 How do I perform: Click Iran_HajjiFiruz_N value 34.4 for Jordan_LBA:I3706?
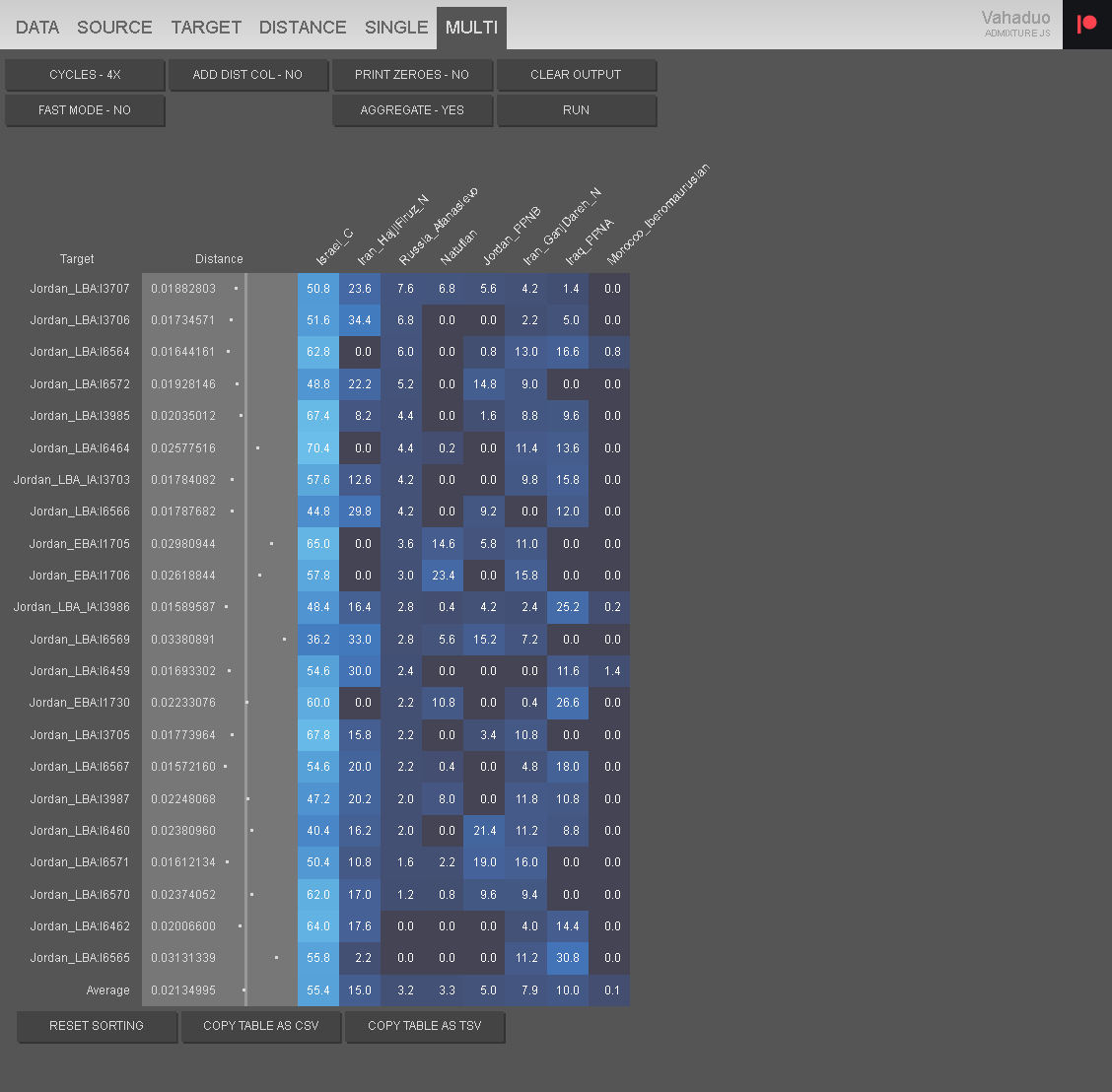[360, 319]
